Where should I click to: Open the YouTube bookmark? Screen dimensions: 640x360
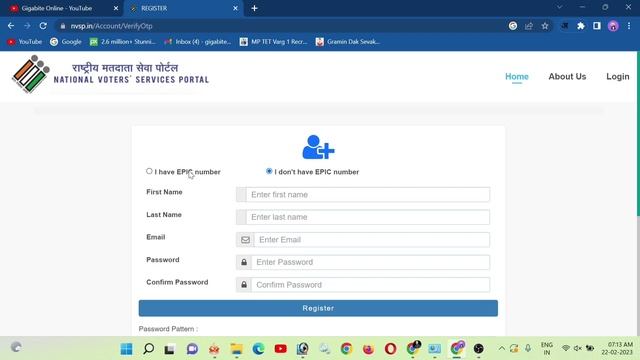coord(25,42)
